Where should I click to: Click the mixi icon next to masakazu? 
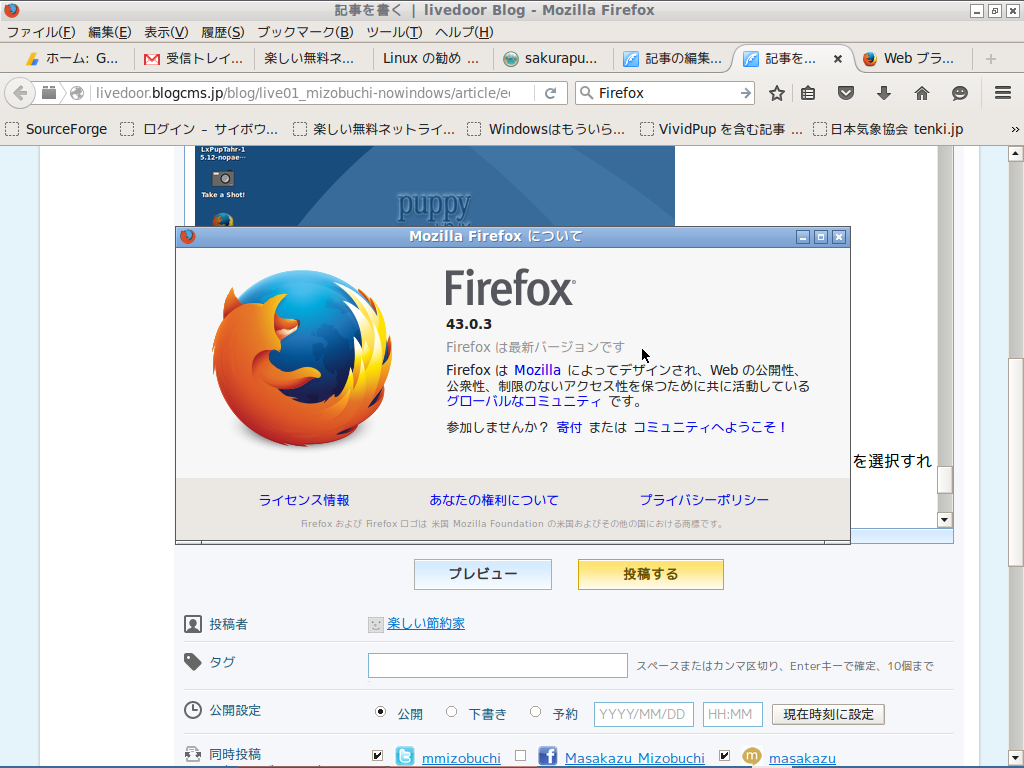(752, 756)
